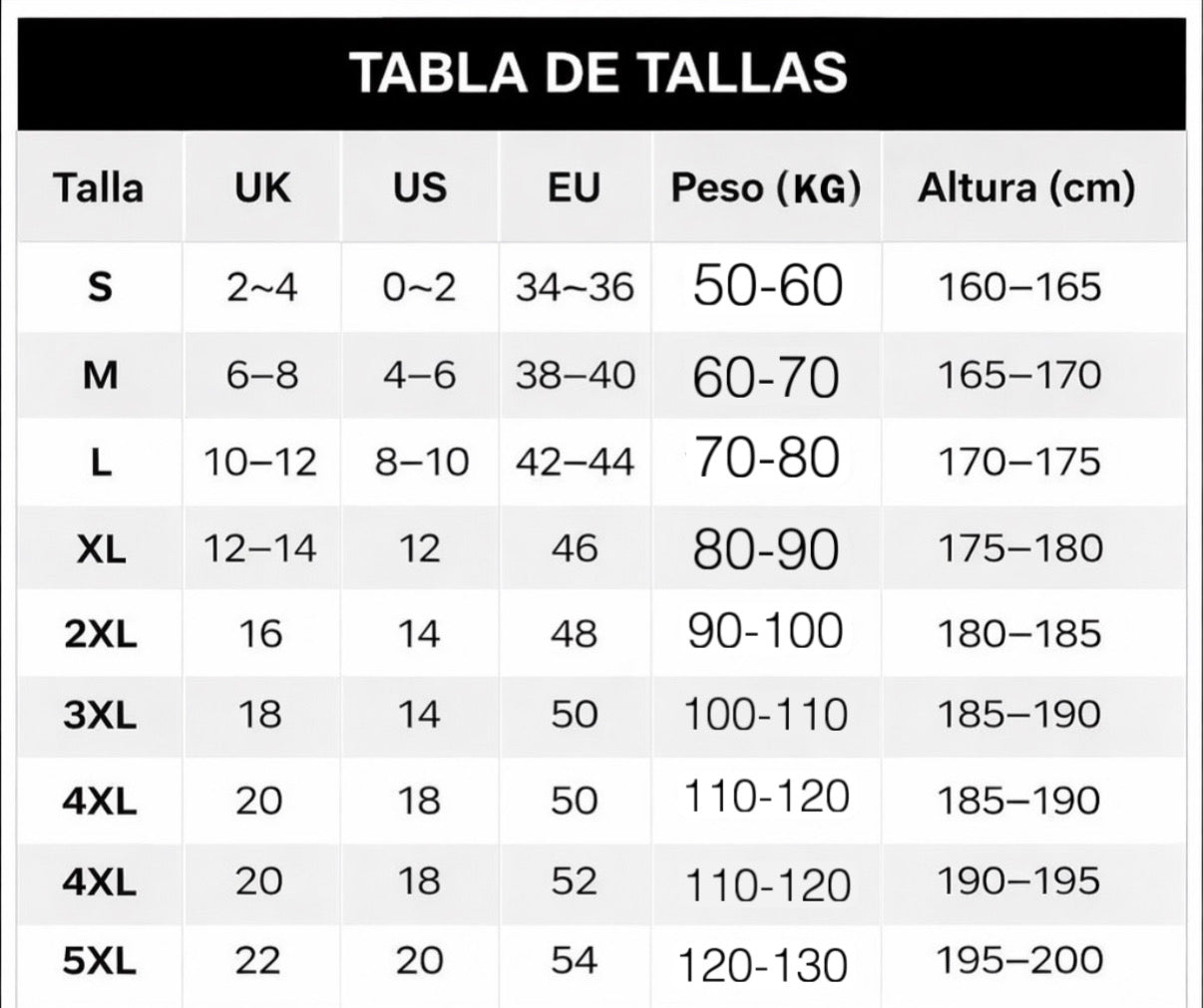Select the 2XL size row label
Viewport: 1203px width, 1008px height.
[x=100, y=633]
